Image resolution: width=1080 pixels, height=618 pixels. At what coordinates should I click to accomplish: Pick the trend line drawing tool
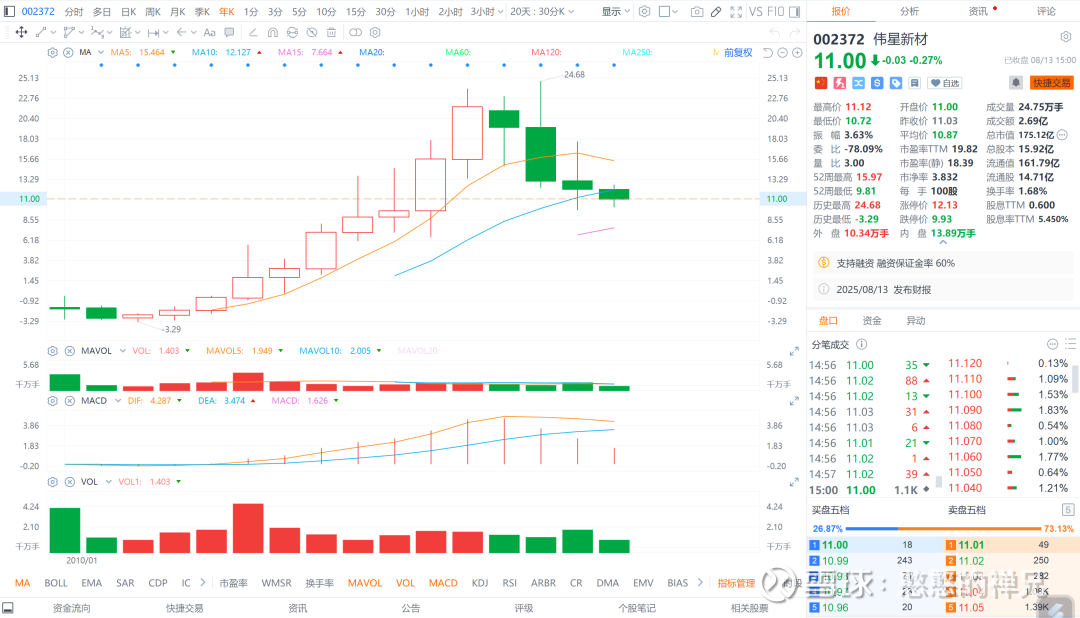click(x=41, y=32)
